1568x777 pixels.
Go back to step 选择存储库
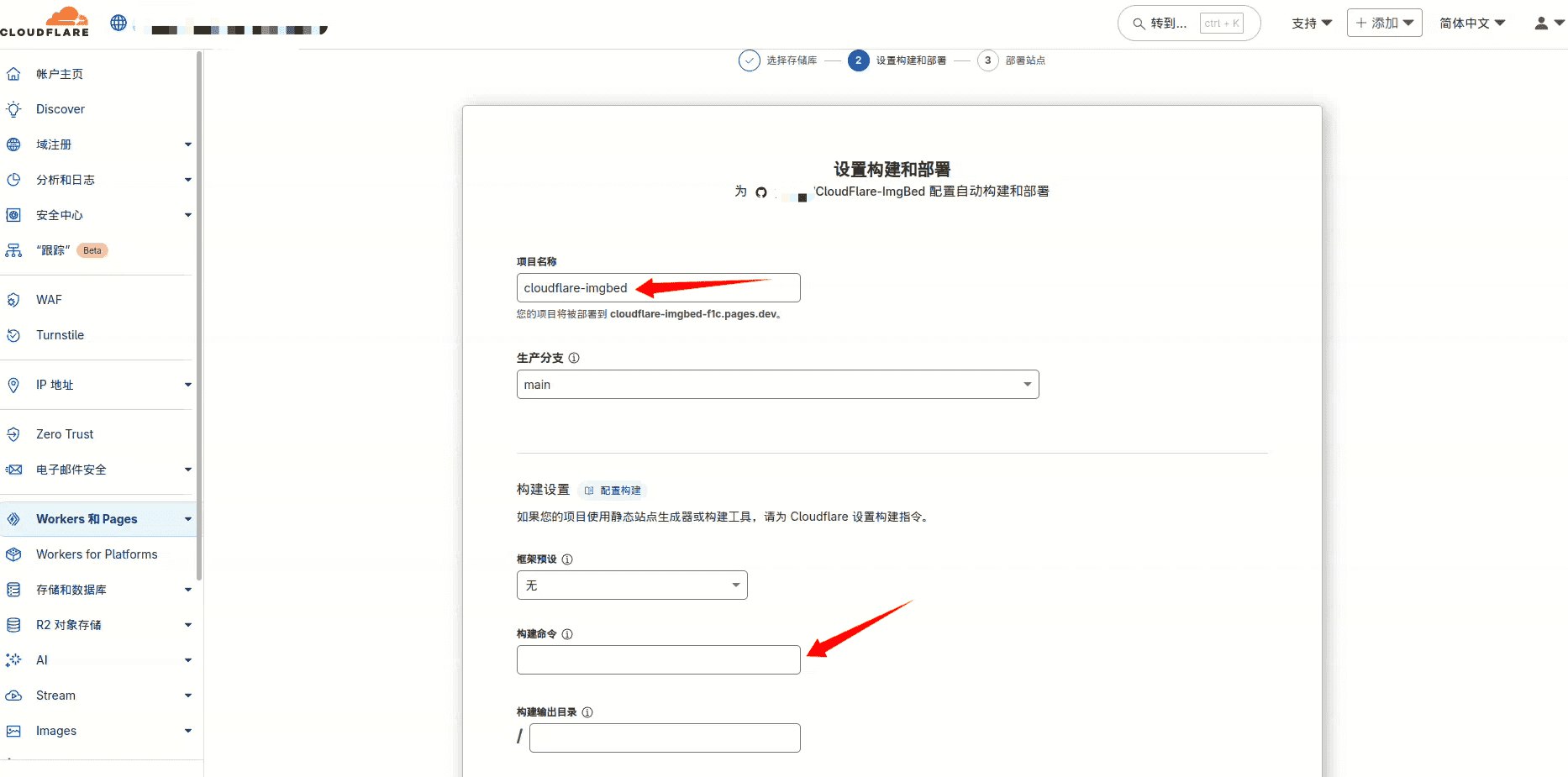tap(778, 60)
